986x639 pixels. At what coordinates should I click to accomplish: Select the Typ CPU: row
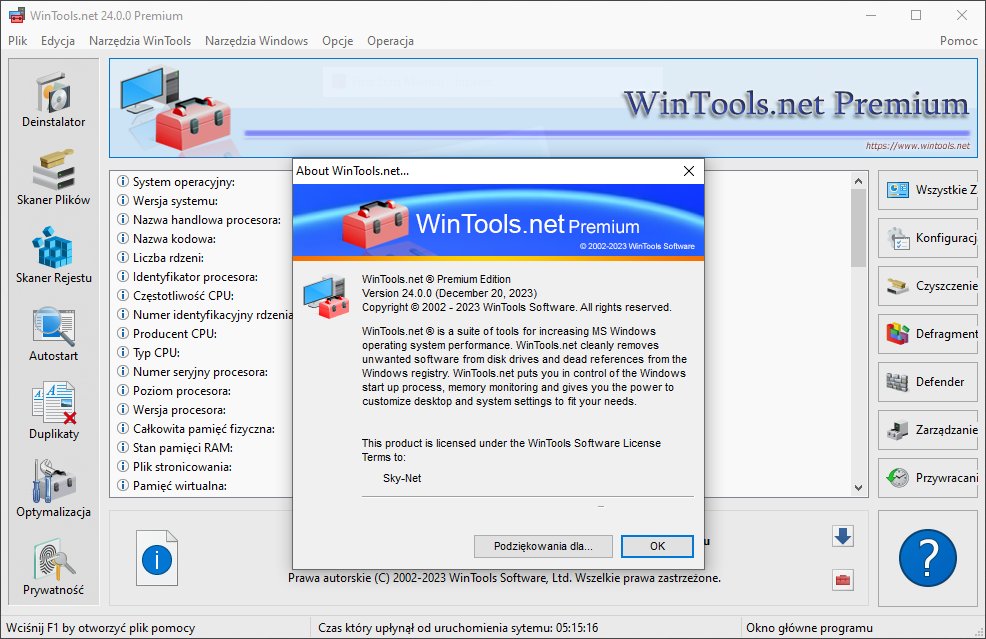(148, 353)
